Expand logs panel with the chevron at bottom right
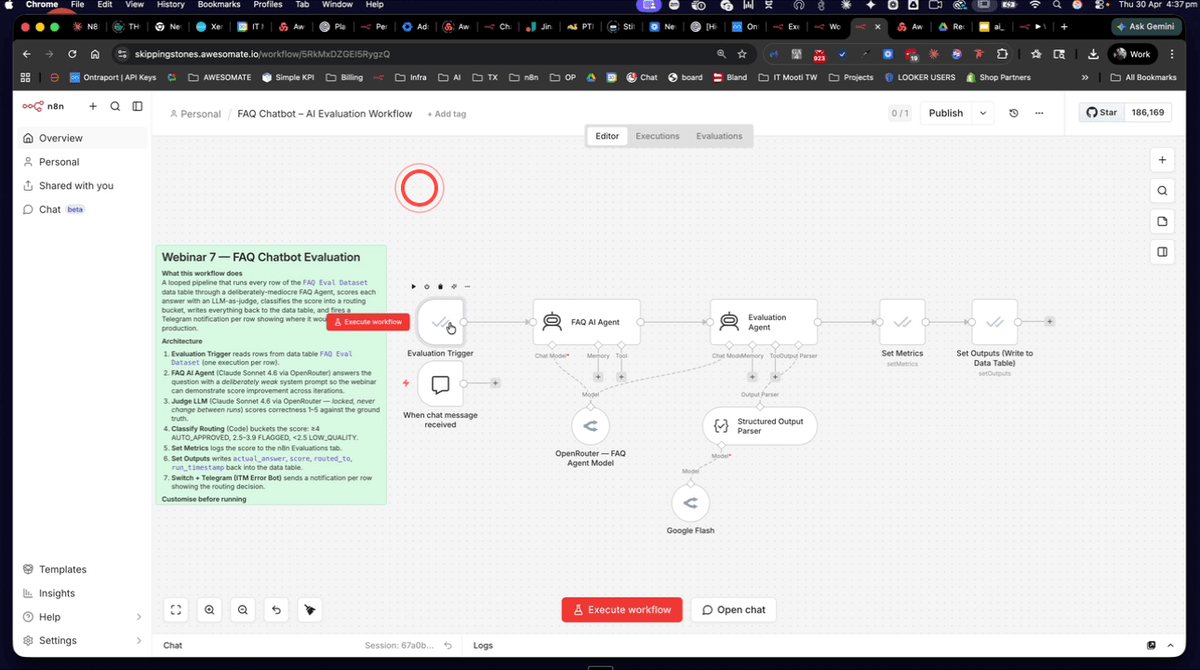The height and width of the screenshot is (670, 1200). pos(1170,645)
